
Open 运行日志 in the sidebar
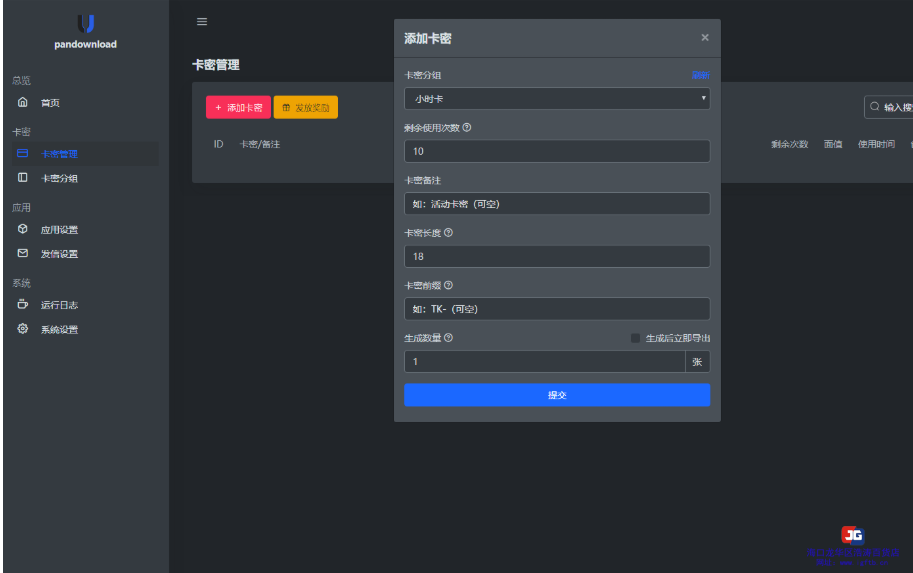click(x=58, y=305)
